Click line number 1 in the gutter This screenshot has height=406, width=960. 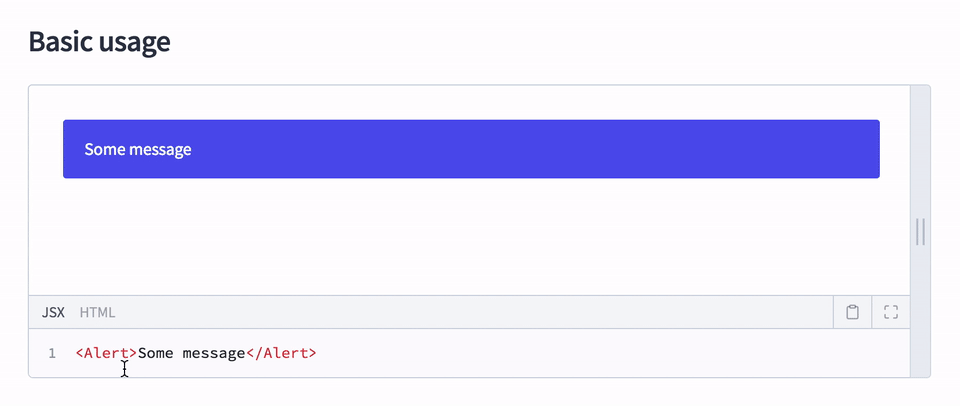(x=52, y=353)
